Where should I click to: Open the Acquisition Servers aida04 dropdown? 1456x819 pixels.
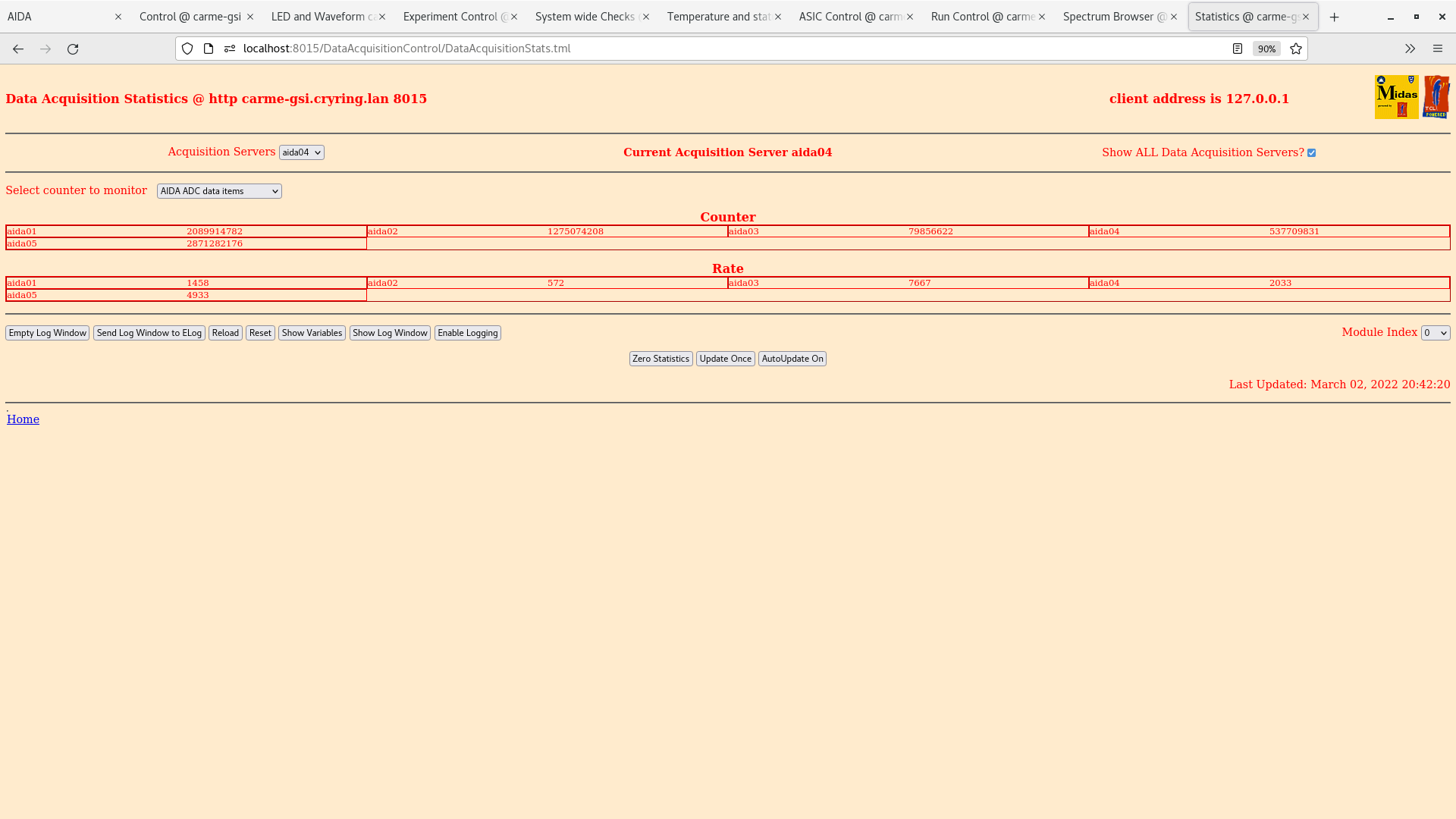pos(301,152)
